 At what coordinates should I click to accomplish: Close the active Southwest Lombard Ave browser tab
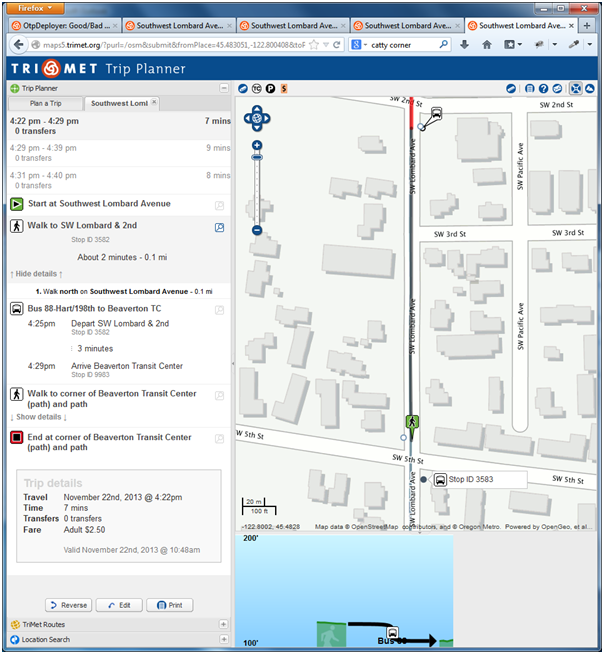(571, 26)
